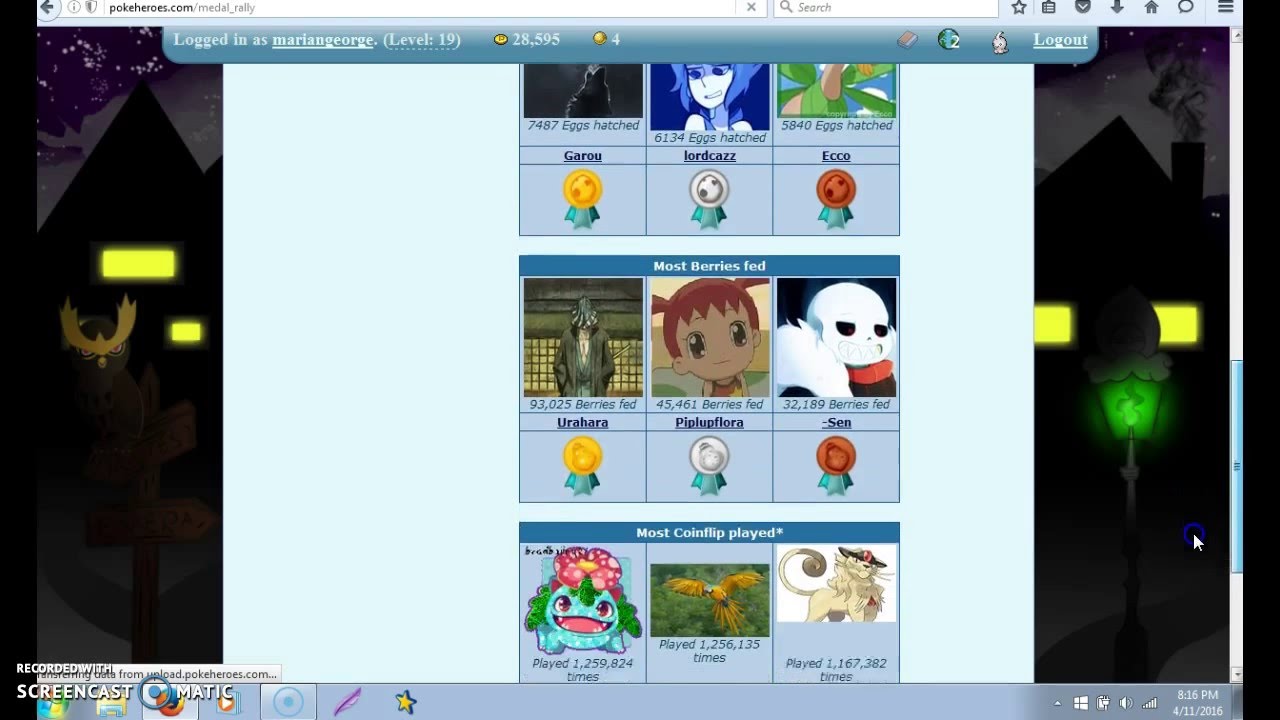Go back using the browser back arrow

(x=46, y=7)
